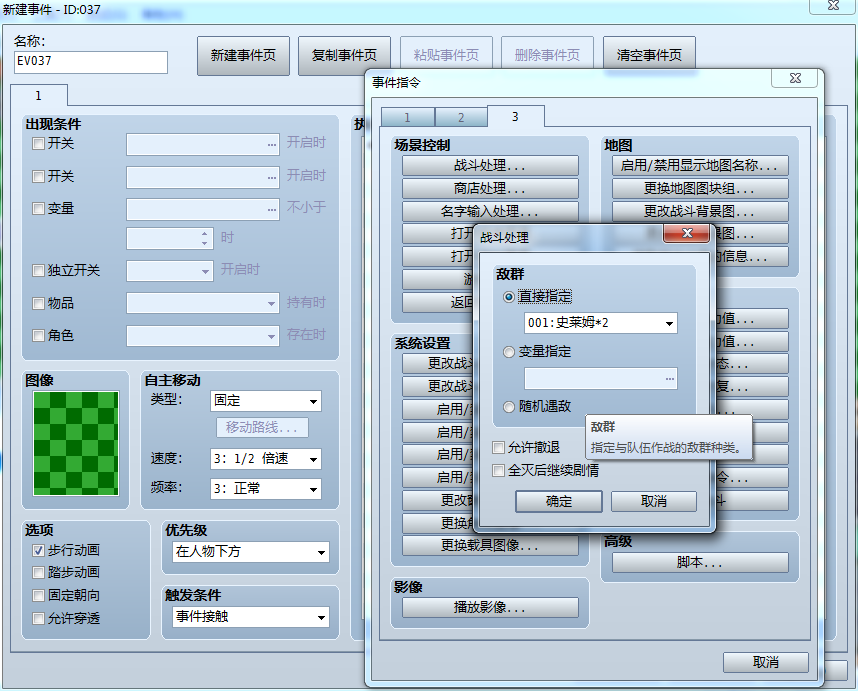The height and width of the screenshot is (691, 858).
Task: Click 启用/禁用显示地图名称... button
Action: click(x=700, y=165)
